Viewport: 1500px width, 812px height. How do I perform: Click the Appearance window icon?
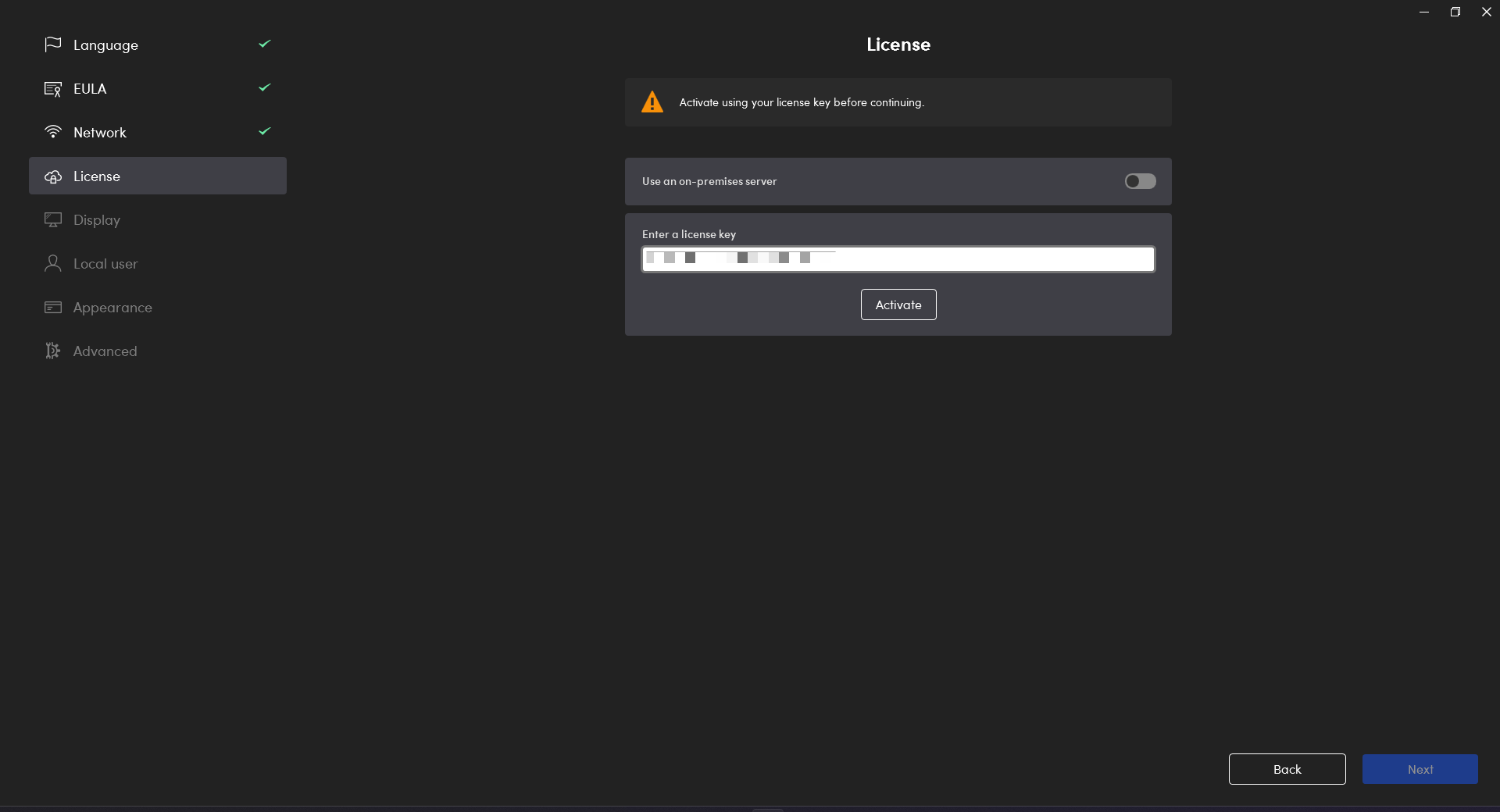[52, 308]
